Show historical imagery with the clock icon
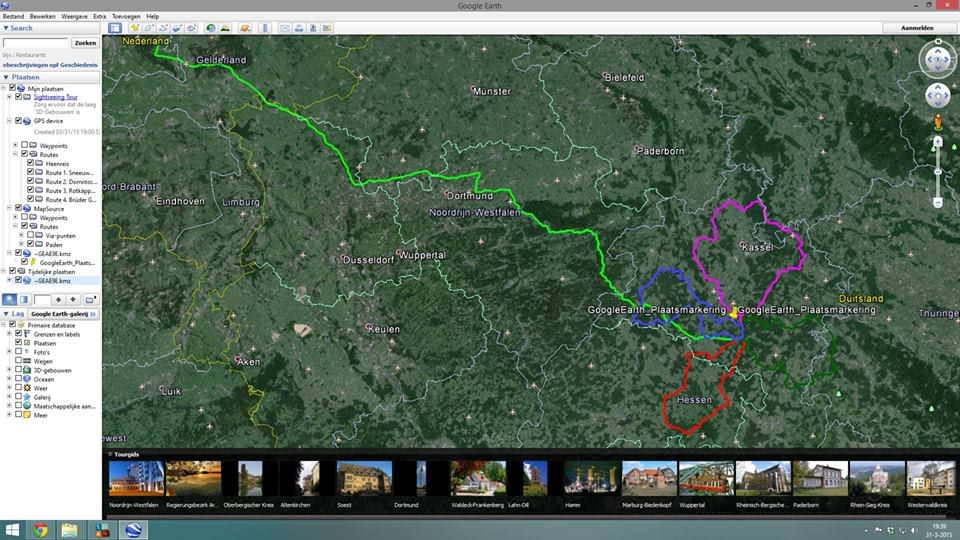The width and height of the screenshot is (960, 540). 211,28
